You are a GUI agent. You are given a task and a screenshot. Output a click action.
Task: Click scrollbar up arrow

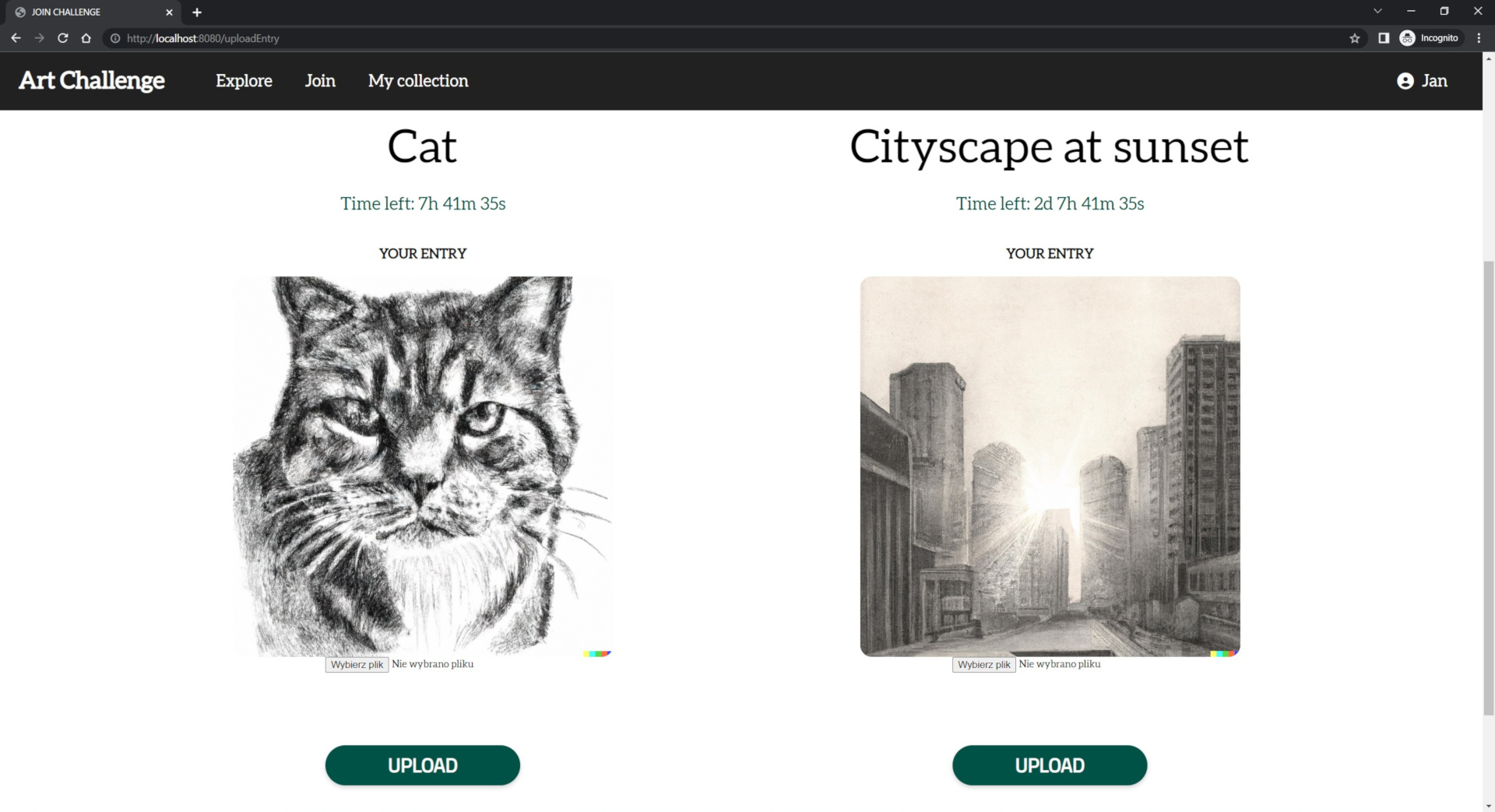pos(1488,58)
